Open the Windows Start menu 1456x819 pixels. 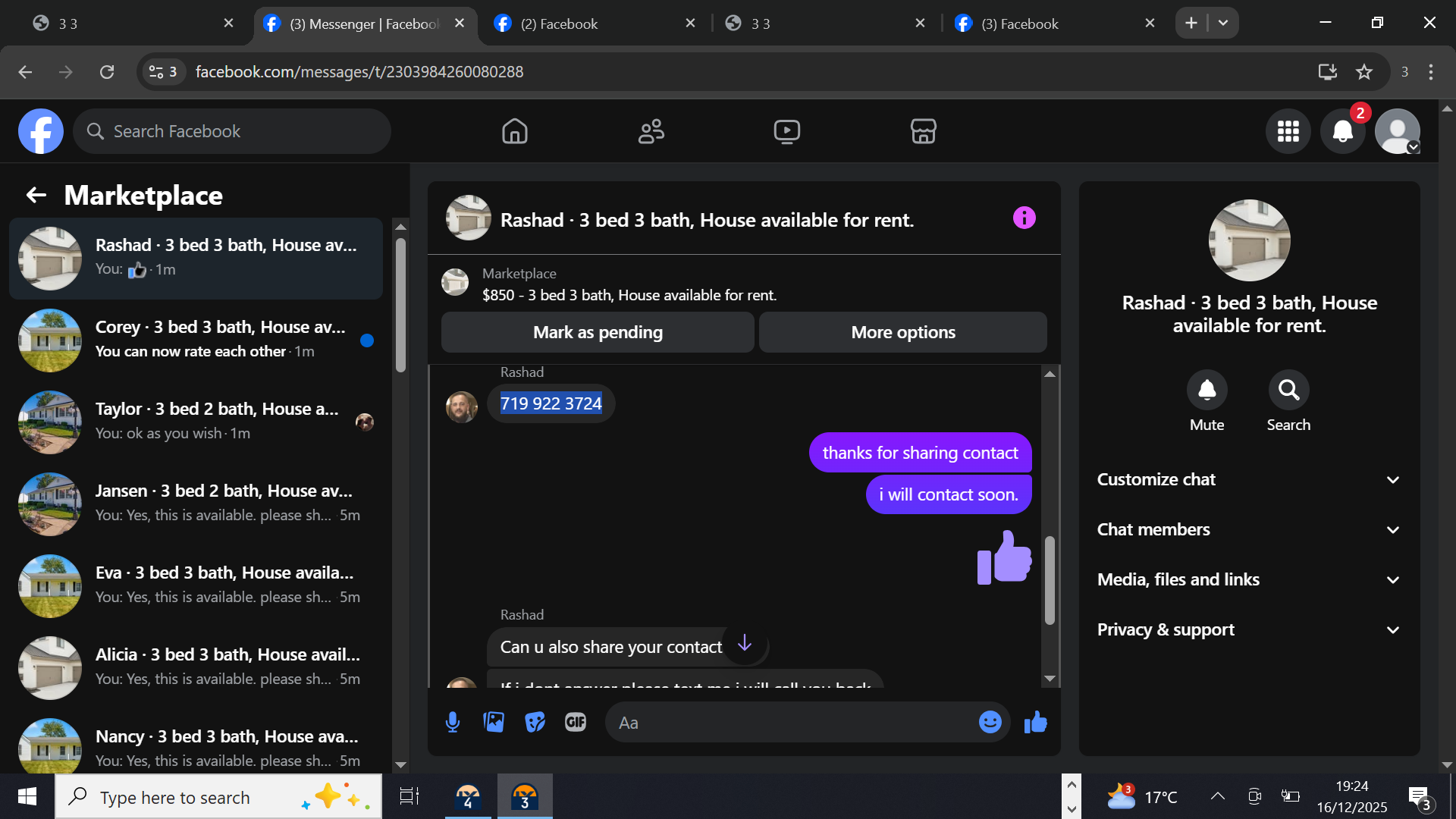[x=27, y=797]
